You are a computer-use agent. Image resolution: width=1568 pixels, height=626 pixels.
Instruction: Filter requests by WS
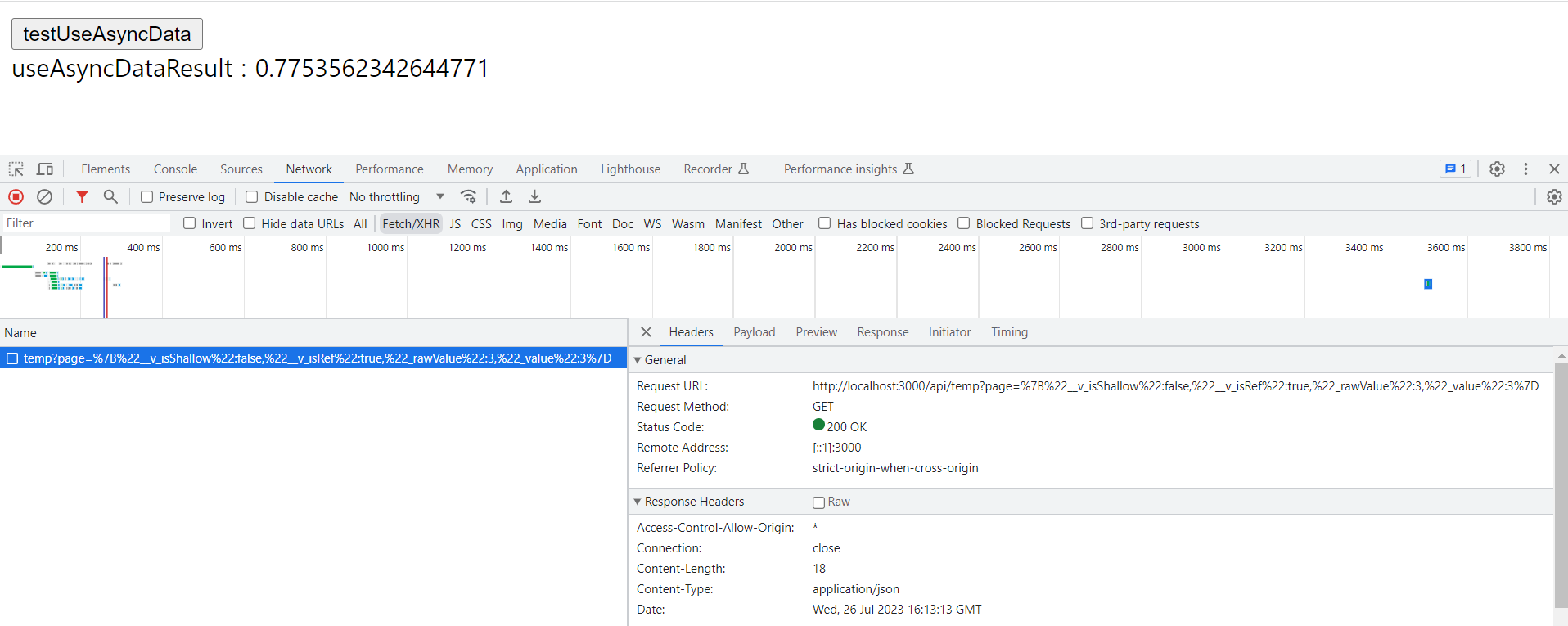tap(652, 223)
